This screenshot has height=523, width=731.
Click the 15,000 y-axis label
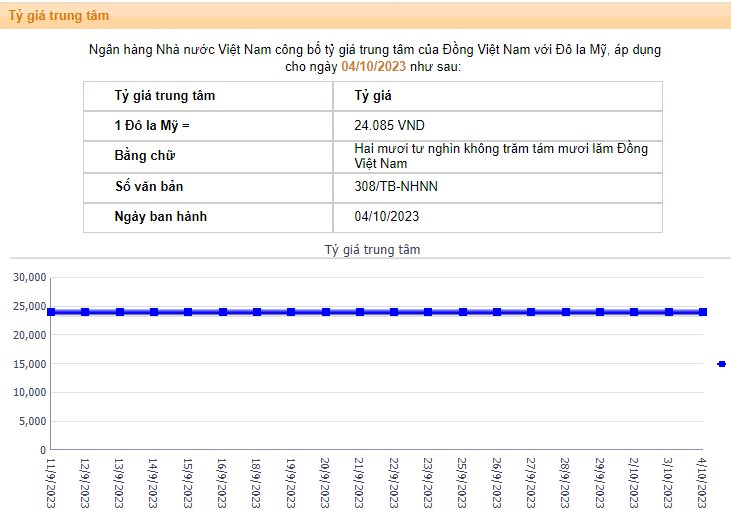(x=29, y=364)
